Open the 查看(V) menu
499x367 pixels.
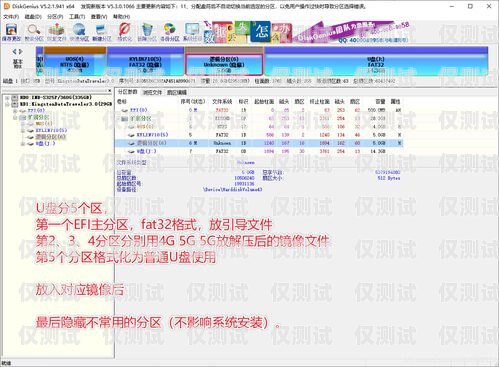click(x=99, y=16)
